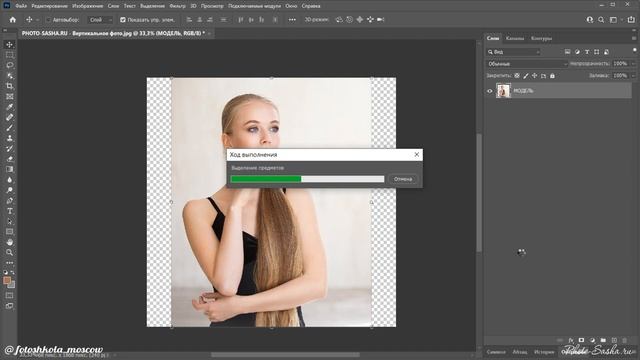The height and width of the screenshot is (360, 640).
Task: Open the fill (Заливка) slider arrow
Action: (633, 76)
